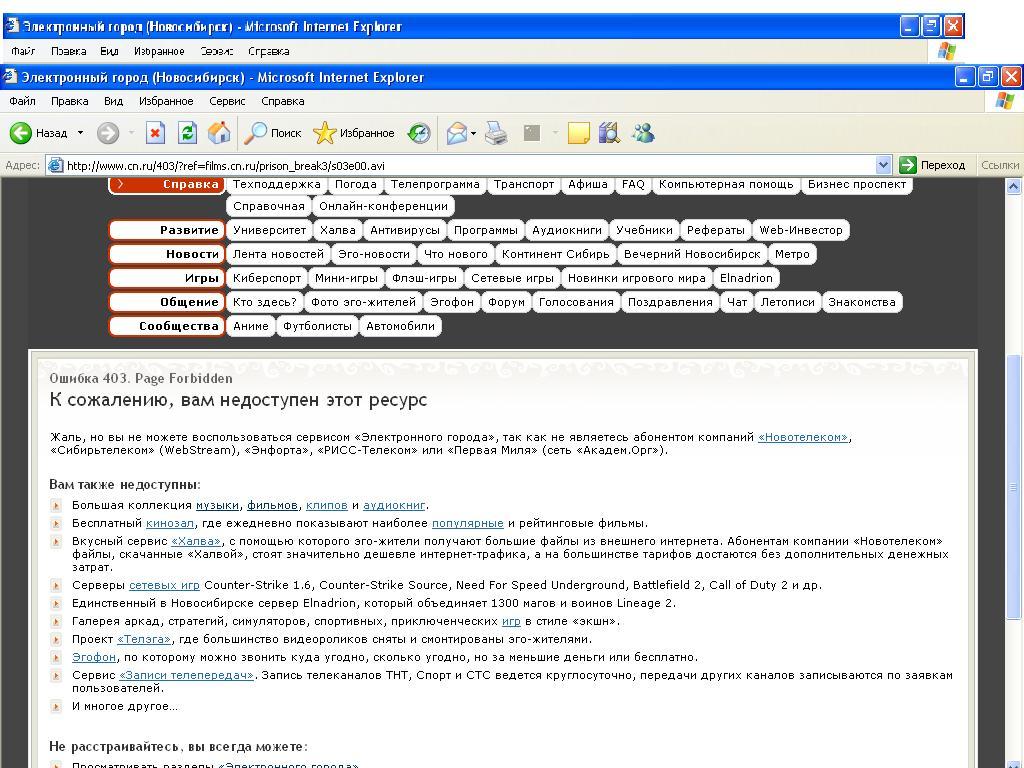
Task: Open the Лента новостей navigation item
Action: (278, 254)
